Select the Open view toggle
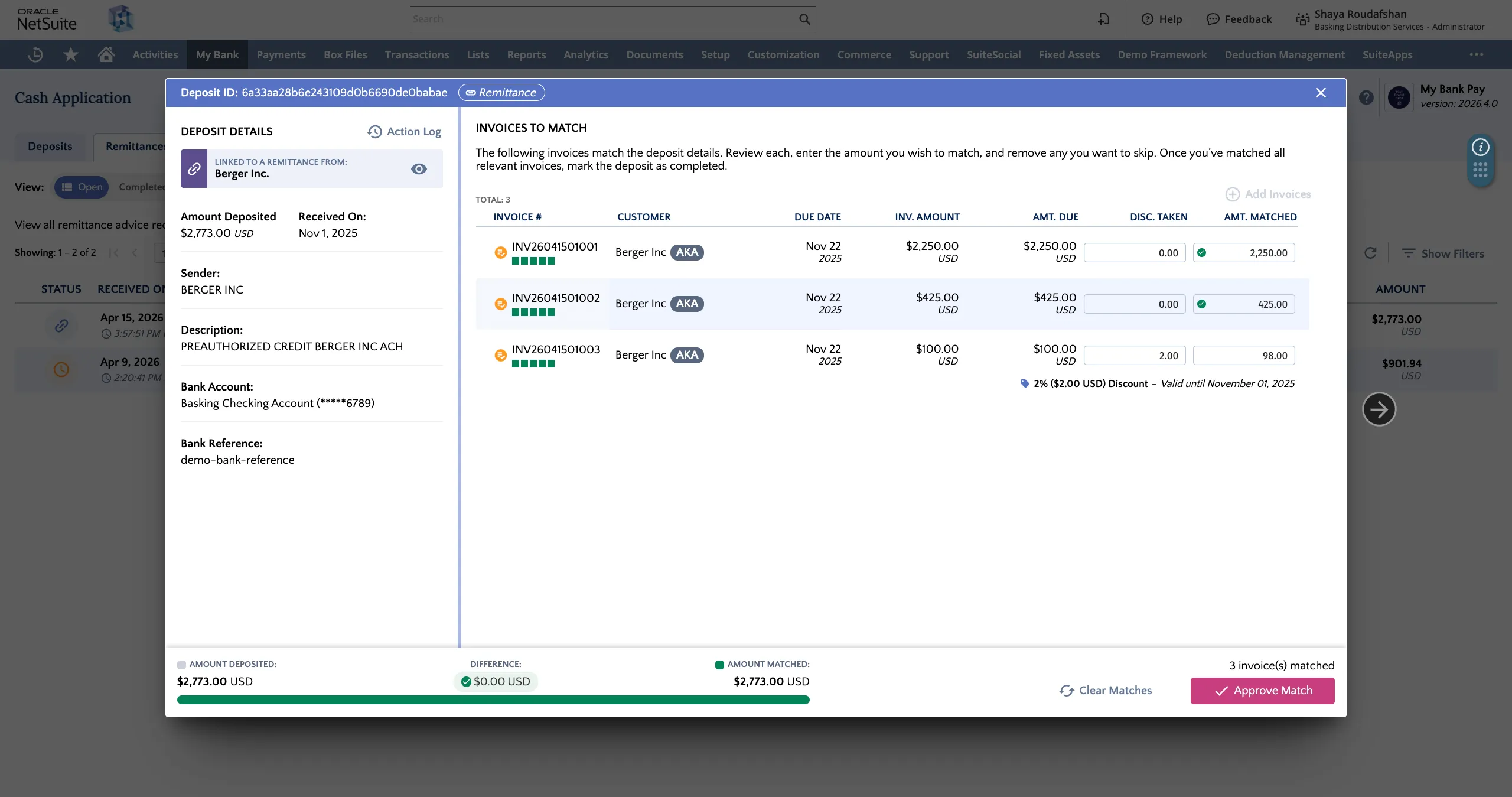This screenshot has height=797, width=1512. coord(82,187)
